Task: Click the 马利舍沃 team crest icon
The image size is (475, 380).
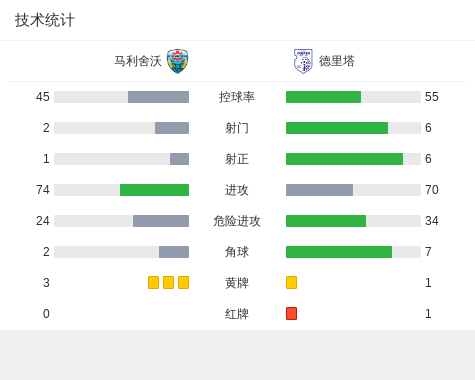Action: coord(178,61)
